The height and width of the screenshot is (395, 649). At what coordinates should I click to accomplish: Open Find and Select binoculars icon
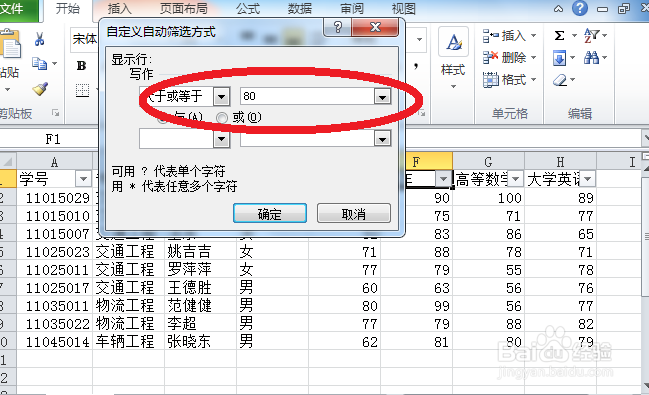click(591, 58)
